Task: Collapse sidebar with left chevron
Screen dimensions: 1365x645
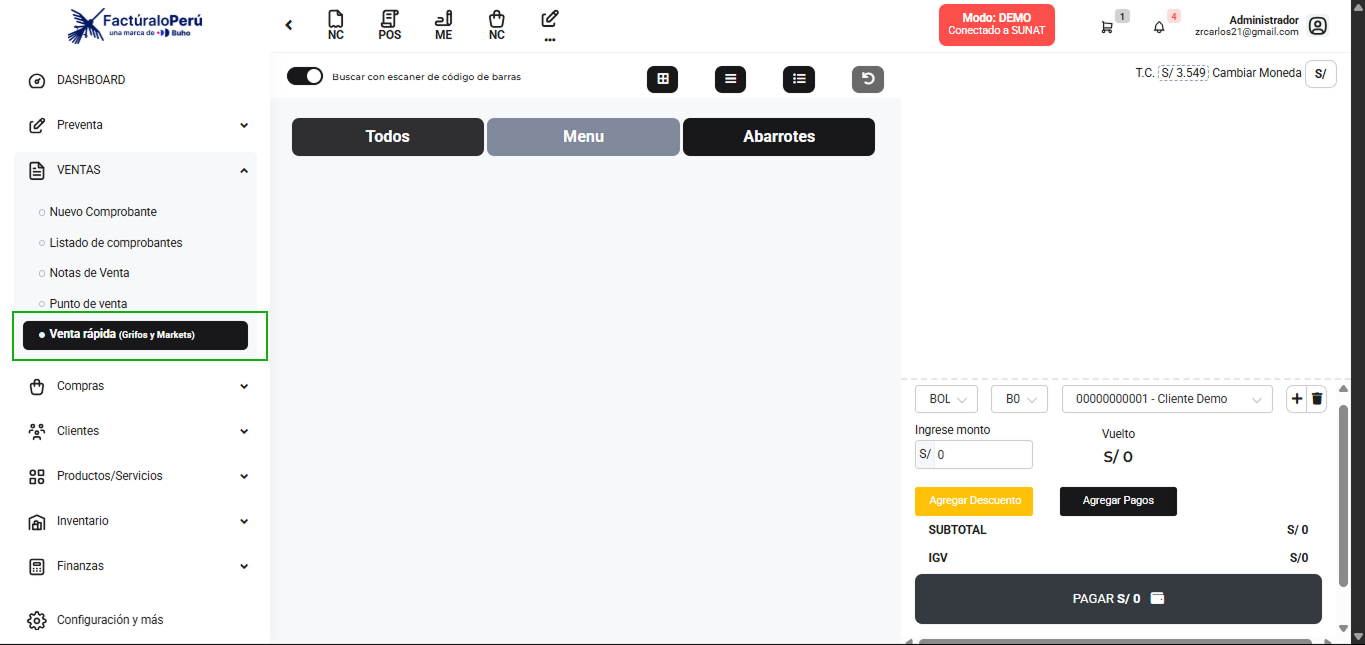Action: coord(289,26)
